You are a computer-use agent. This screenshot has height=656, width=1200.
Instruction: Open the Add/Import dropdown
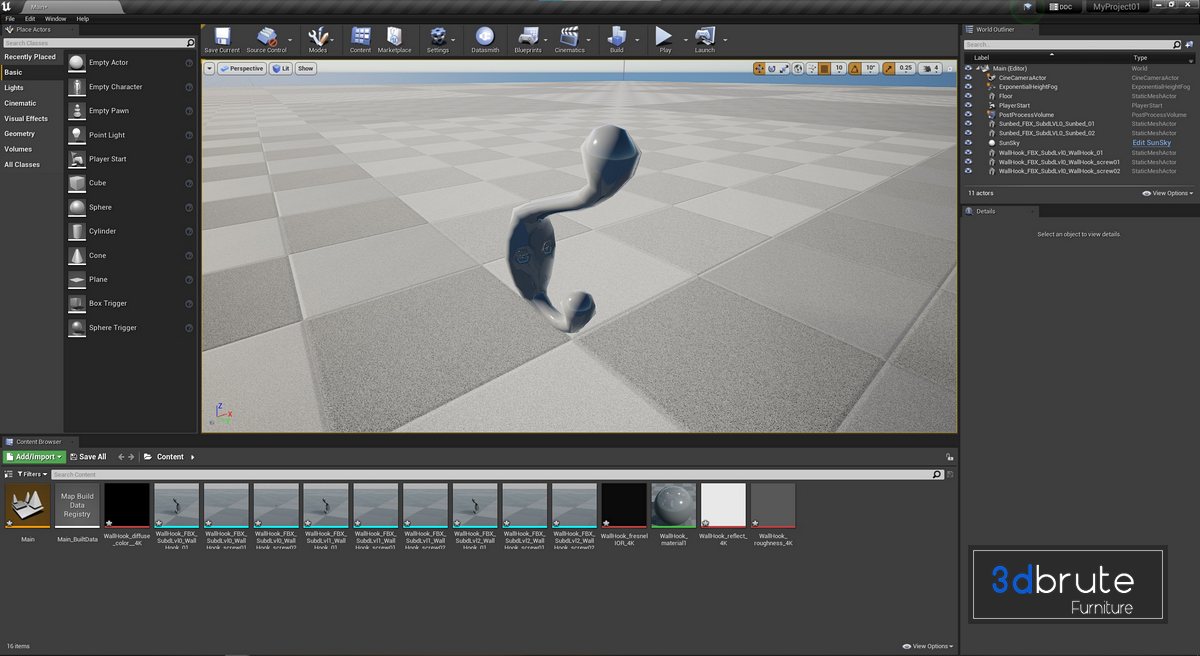pyautogui.click(x=34, y=457)
